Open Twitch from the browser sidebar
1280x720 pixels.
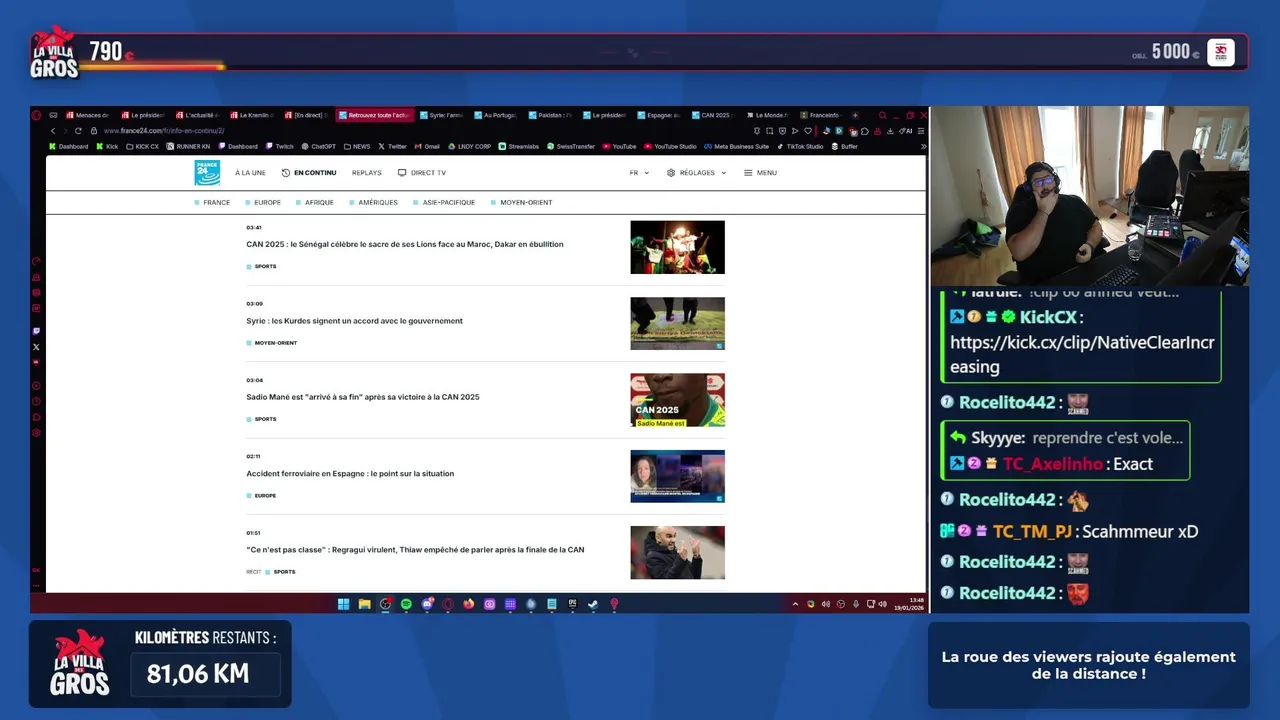point(36,330)
